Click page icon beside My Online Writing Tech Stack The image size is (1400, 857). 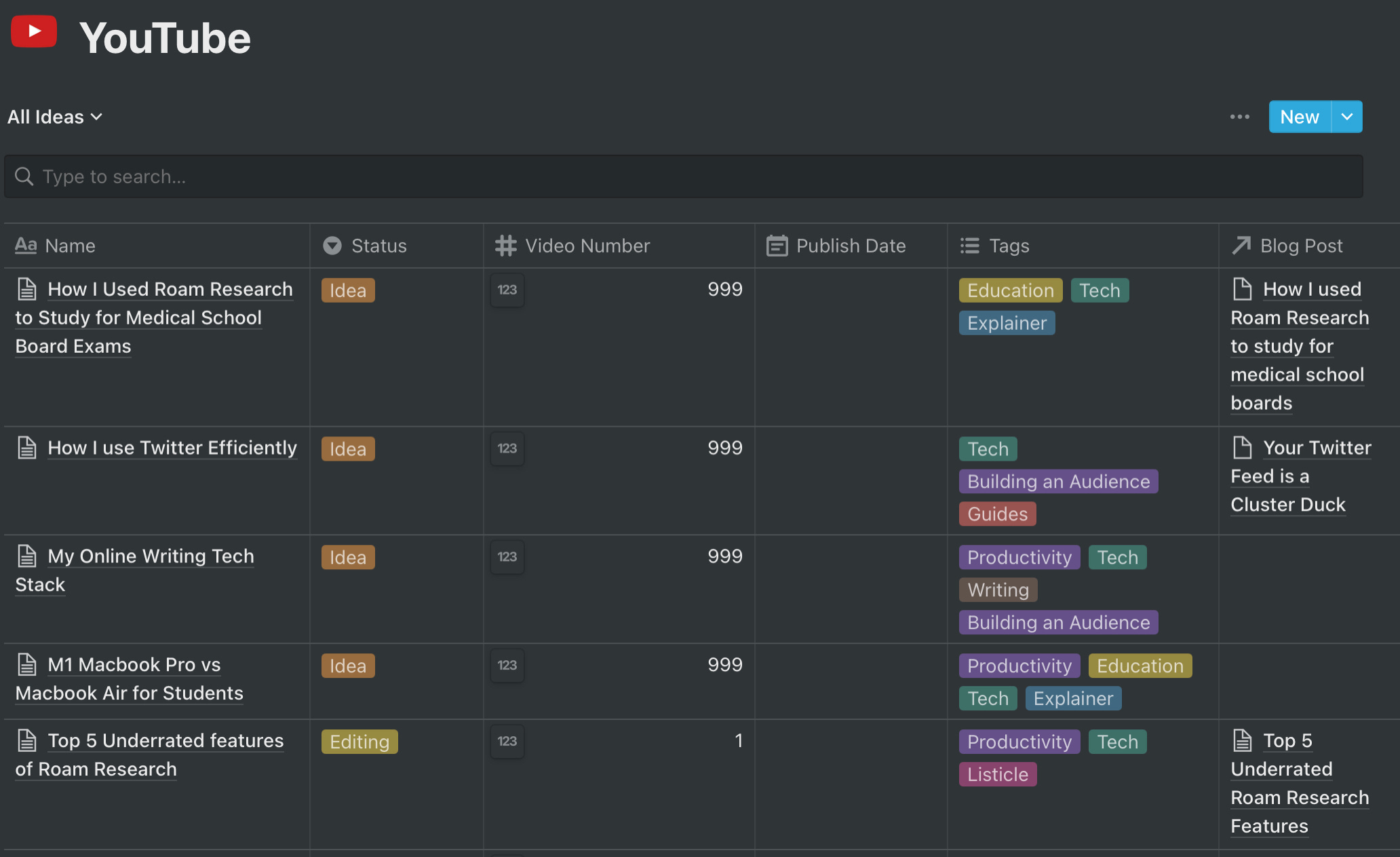point(27,556)
